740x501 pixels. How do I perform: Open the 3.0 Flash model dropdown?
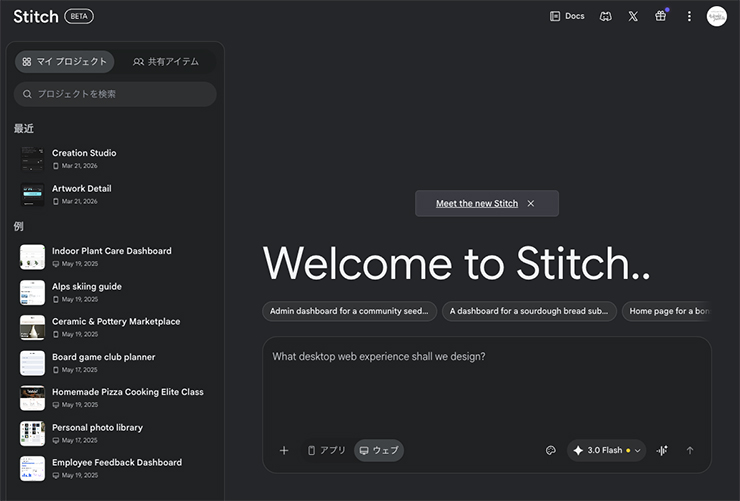606,451
